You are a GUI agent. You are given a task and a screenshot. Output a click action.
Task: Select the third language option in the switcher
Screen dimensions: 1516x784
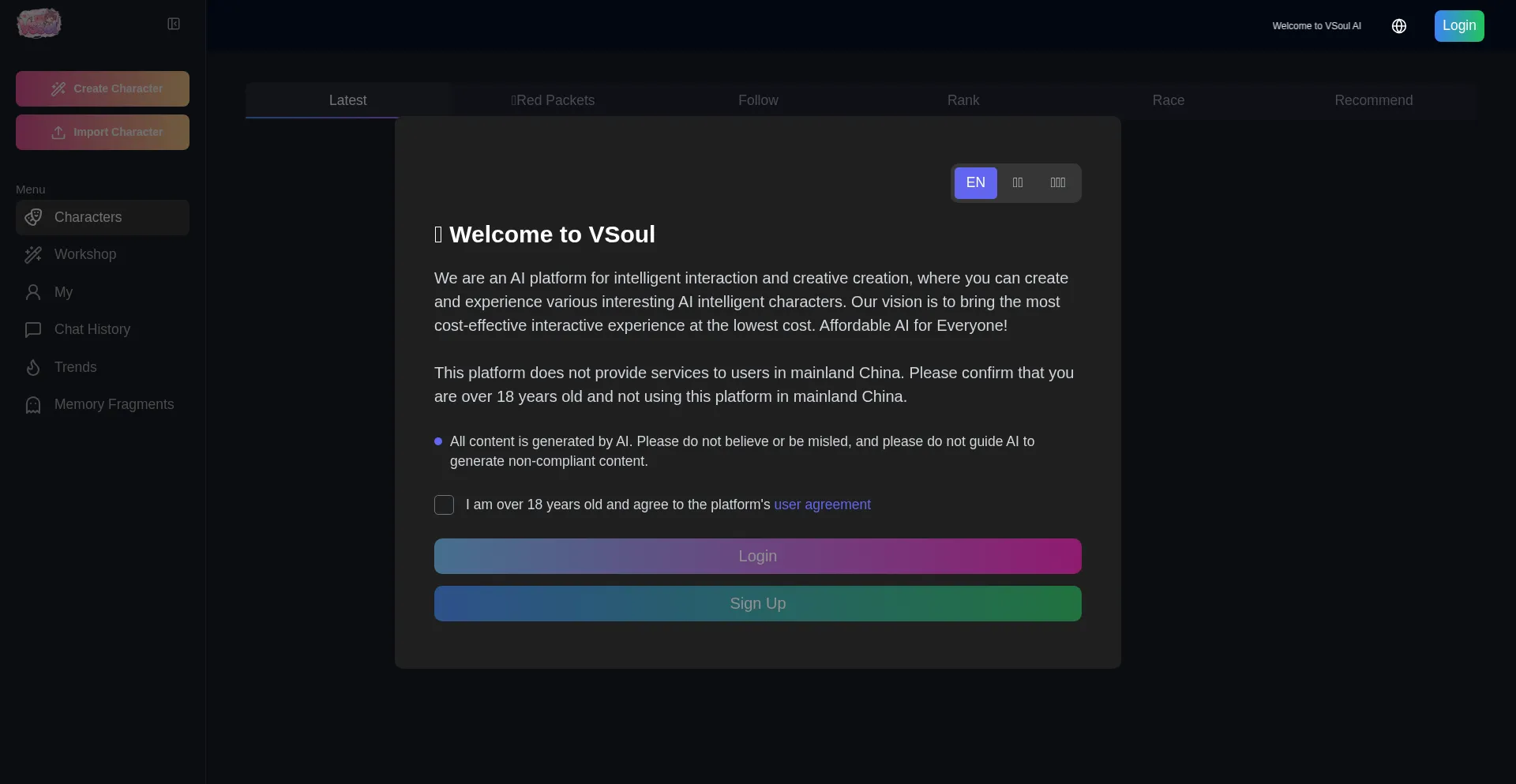(x=1058, y=183)
